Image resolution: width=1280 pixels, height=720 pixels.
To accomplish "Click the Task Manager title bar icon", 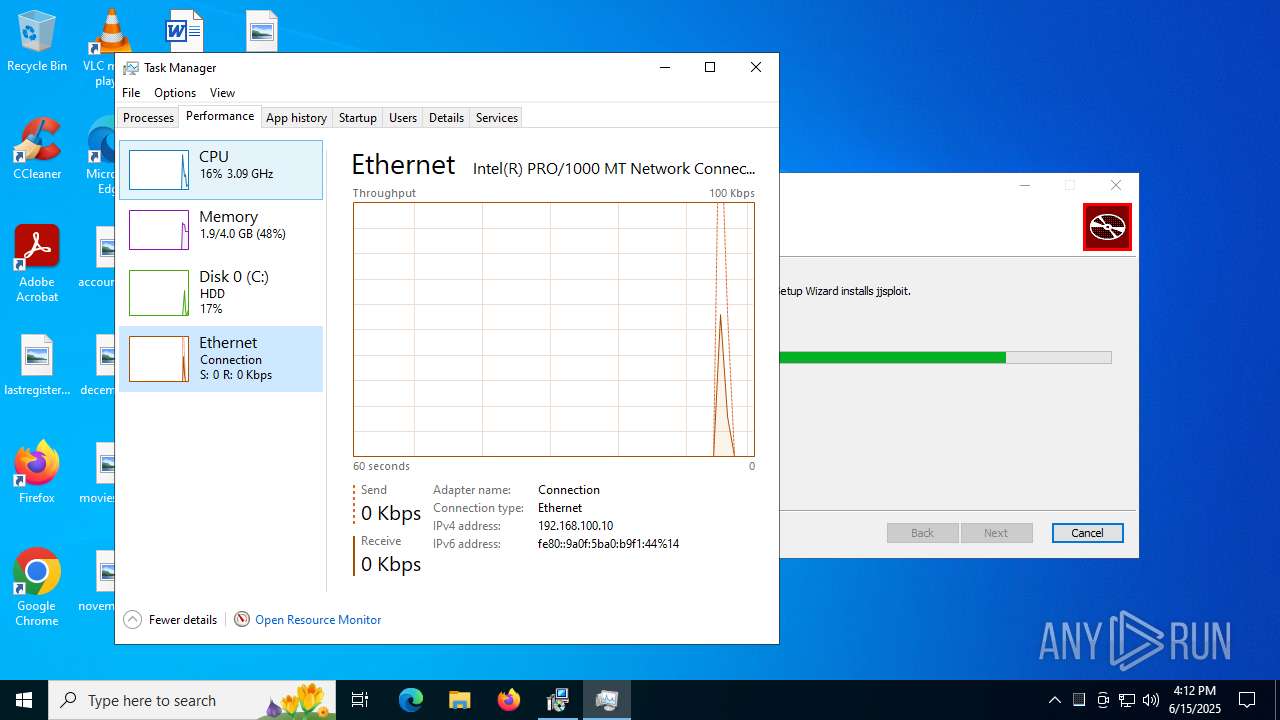I will tap(131, 68).
